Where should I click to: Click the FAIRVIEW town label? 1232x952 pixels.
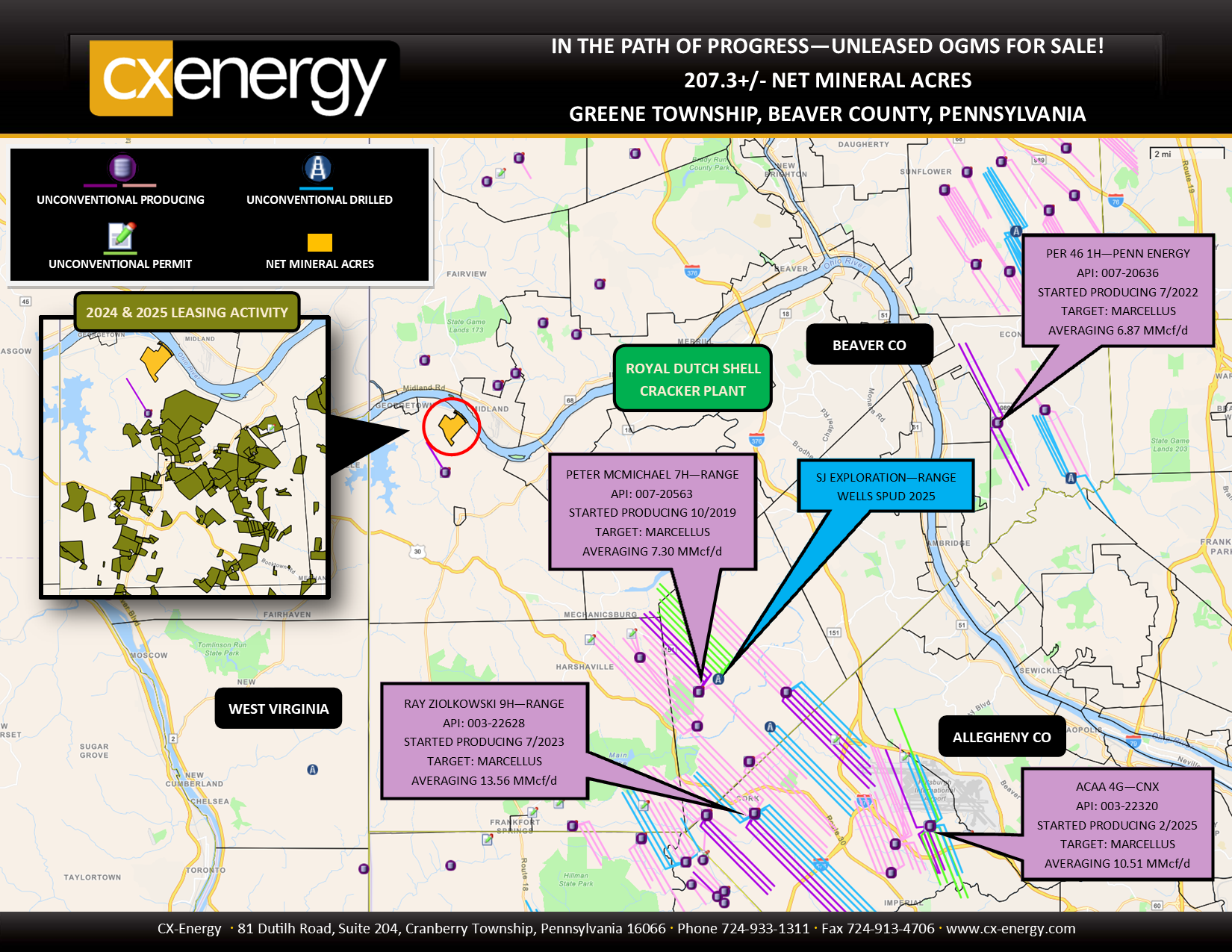click(467, 274)
